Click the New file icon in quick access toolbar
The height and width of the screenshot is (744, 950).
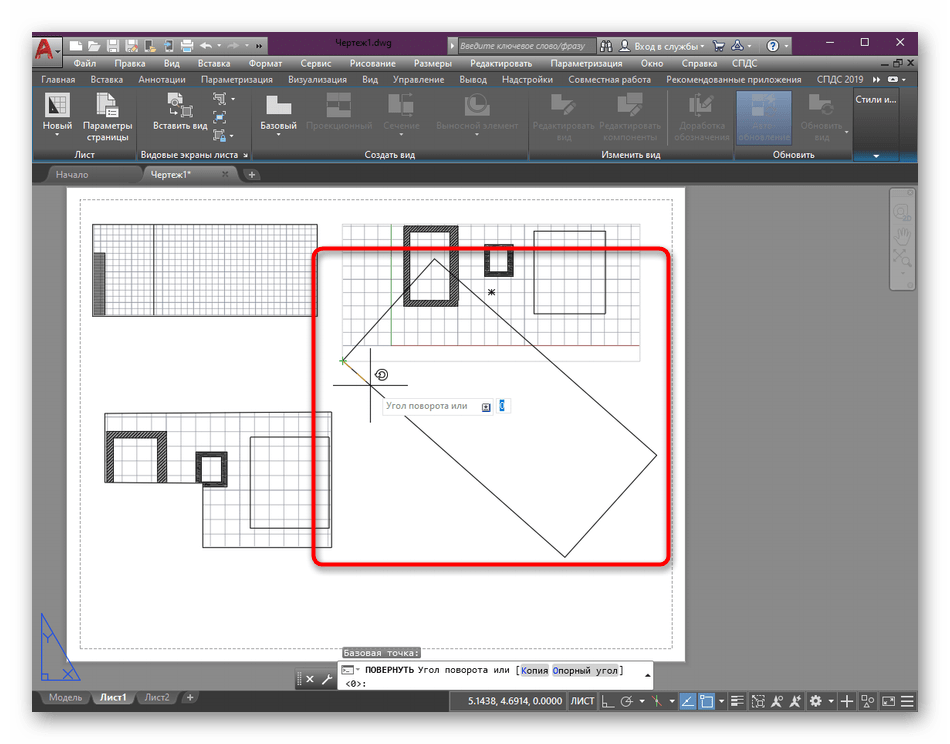76,45
